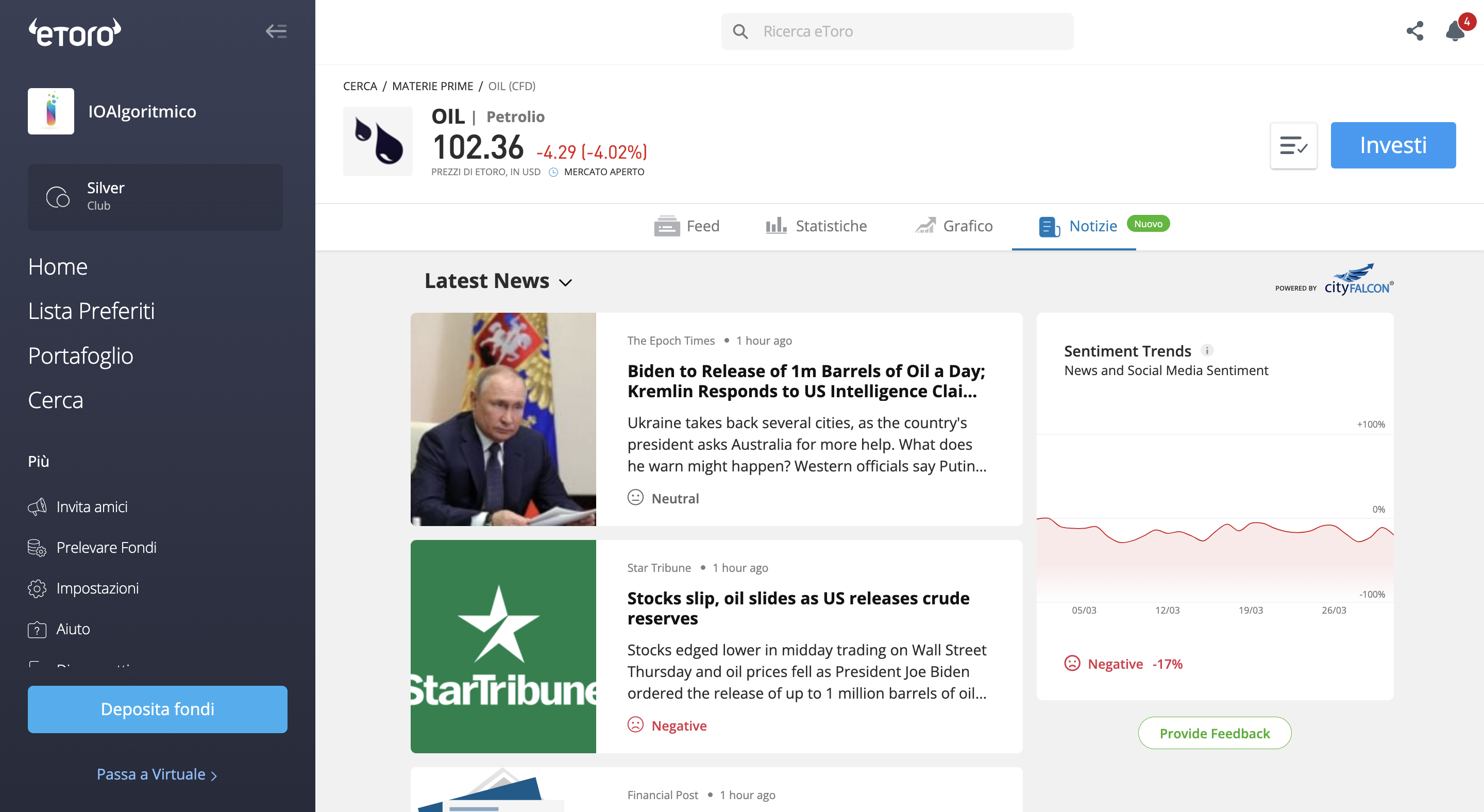Click the Sentiment Trends info icon
This screenshot has height=812, width=1484.
point(1207,350)
